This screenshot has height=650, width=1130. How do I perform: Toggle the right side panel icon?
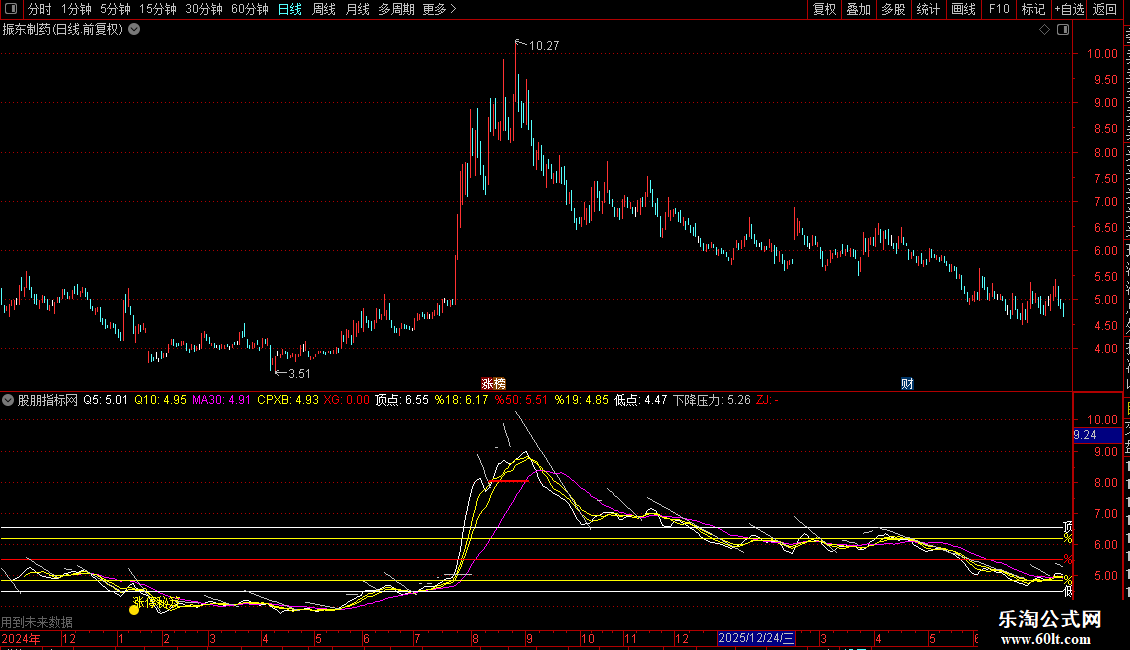1063,30
